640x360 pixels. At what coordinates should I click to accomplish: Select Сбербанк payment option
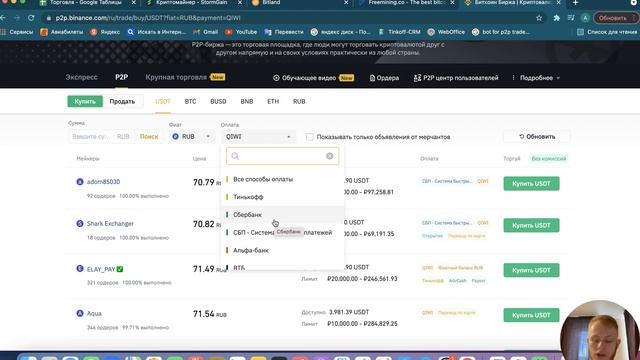282,215
